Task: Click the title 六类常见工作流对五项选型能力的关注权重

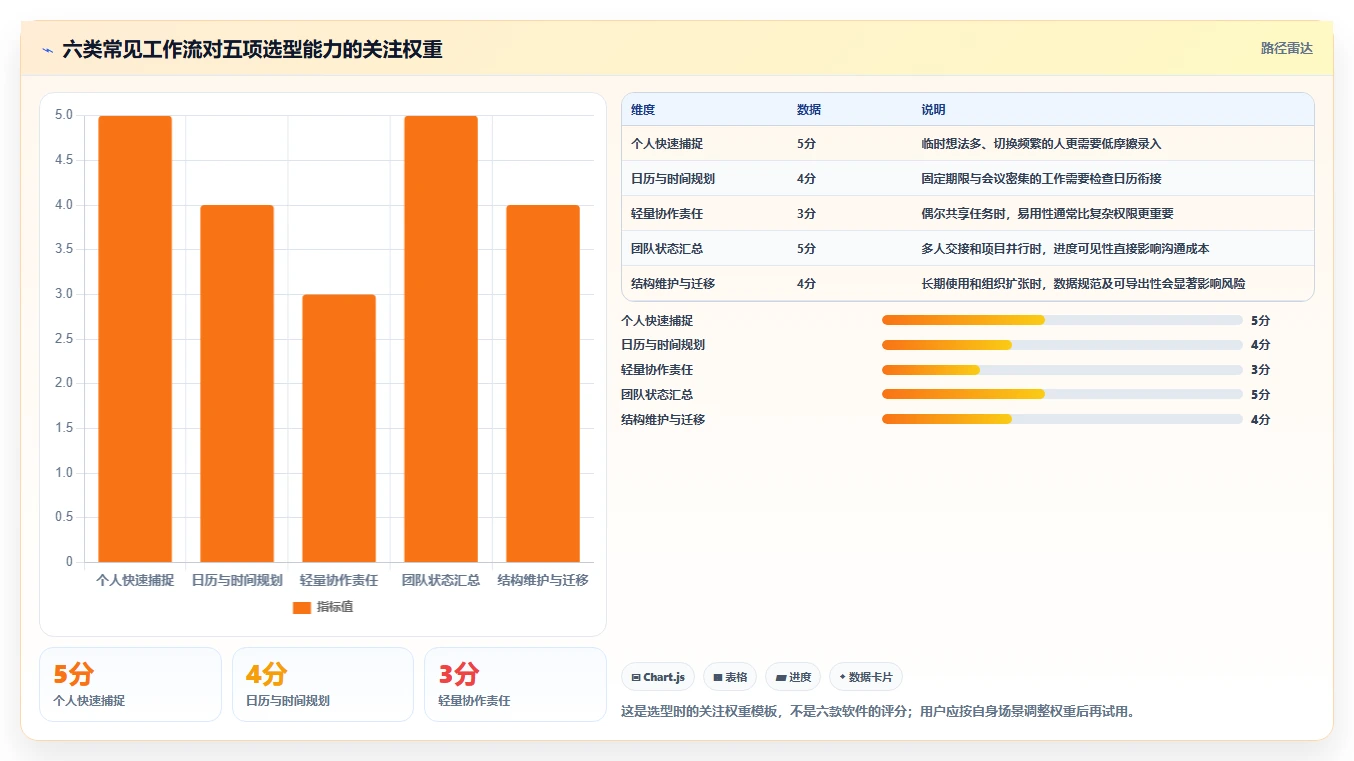Action: (x=252, y=49)
